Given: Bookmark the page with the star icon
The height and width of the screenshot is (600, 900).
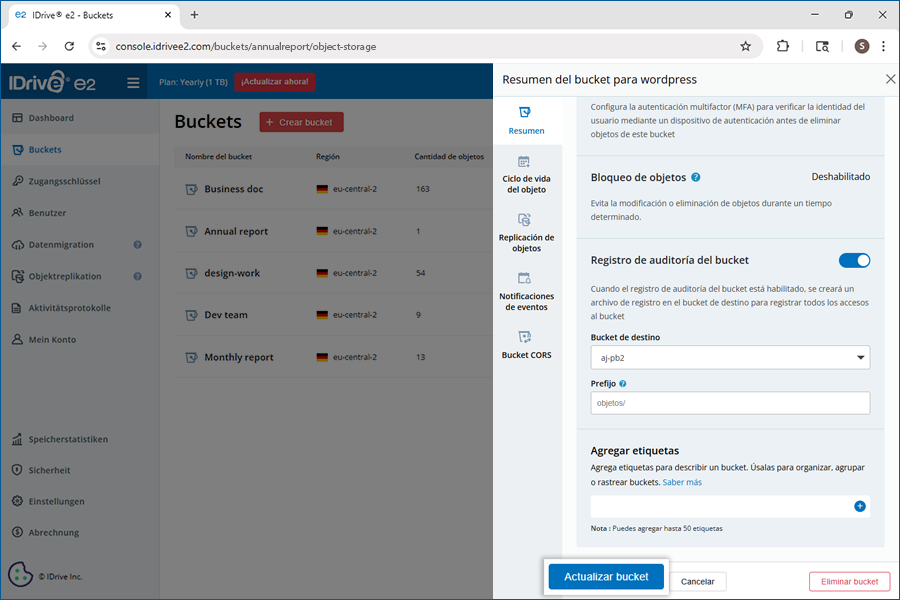Looking at the screenshot, I should (x=745, y=47).
